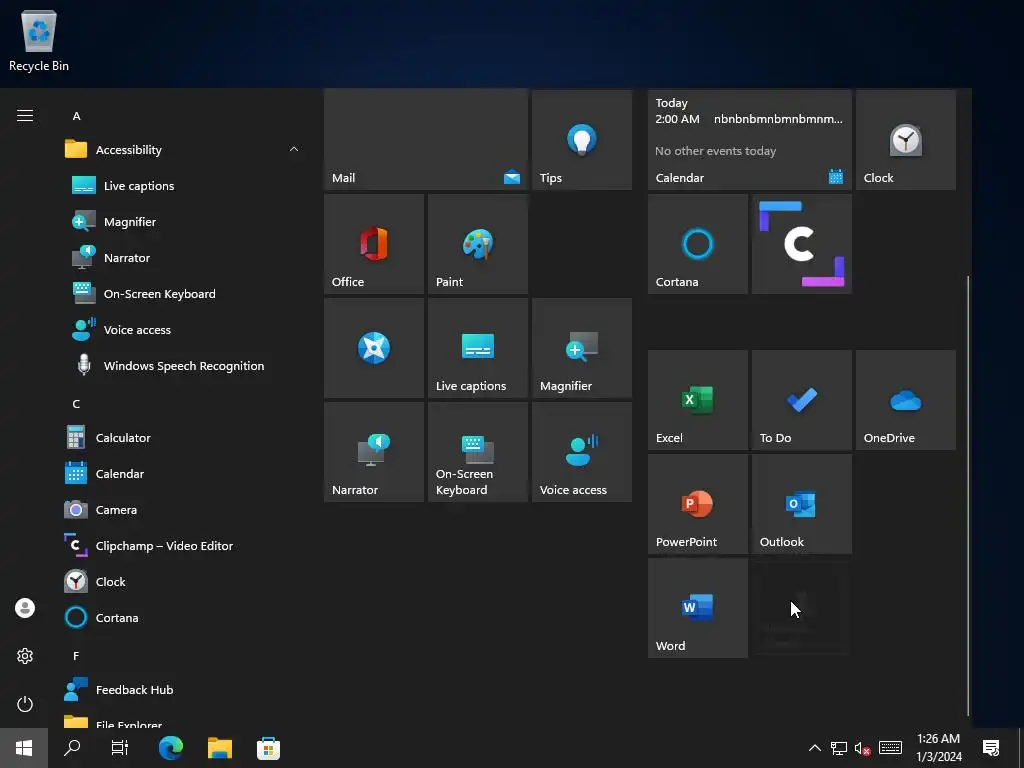Viewport: 1024px width, 768px height.
Task: Open Task View on the taskbar
Action: click(x=120, y=748)
